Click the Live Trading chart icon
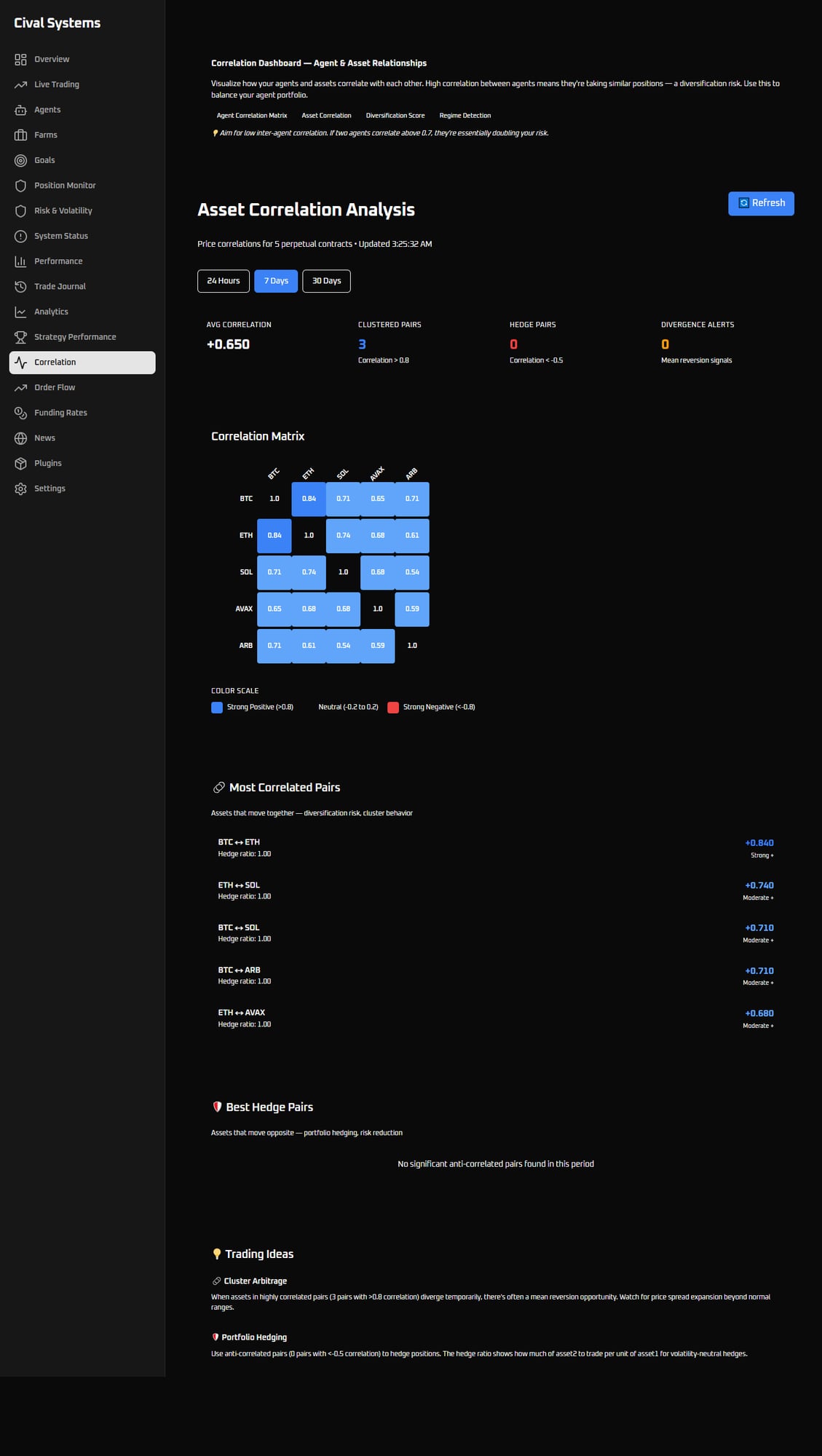822x1456 pixels. tap(20, 84)
